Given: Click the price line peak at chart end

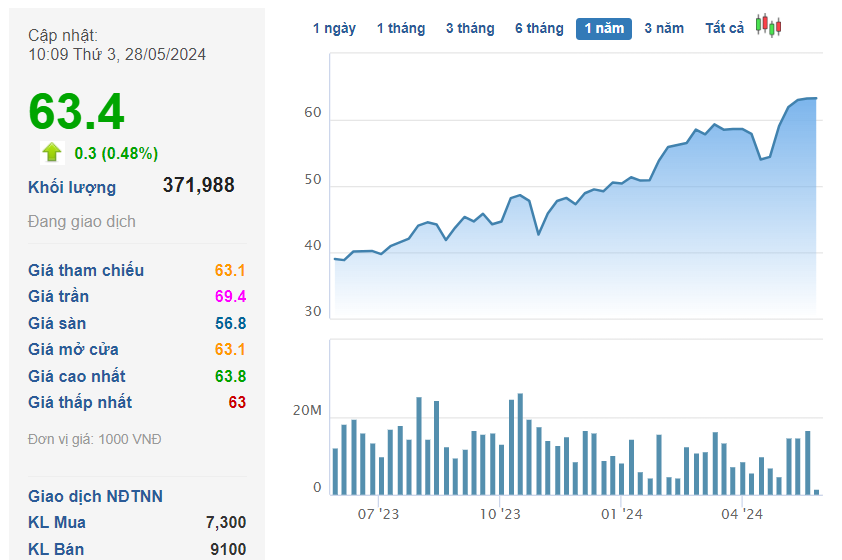Looking at the screenshot, I should click(816, 98).
